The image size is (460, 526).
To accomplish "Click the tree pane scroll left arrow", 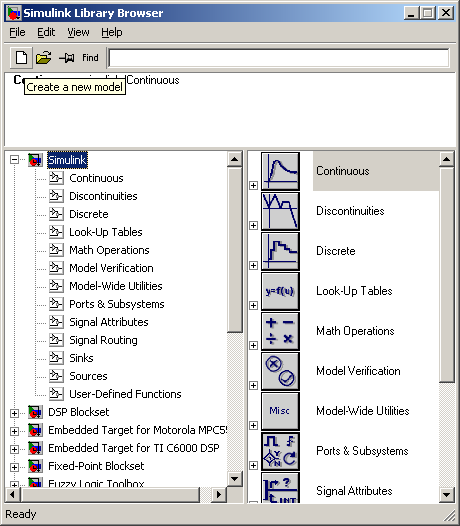I will [x=12, y=494].
